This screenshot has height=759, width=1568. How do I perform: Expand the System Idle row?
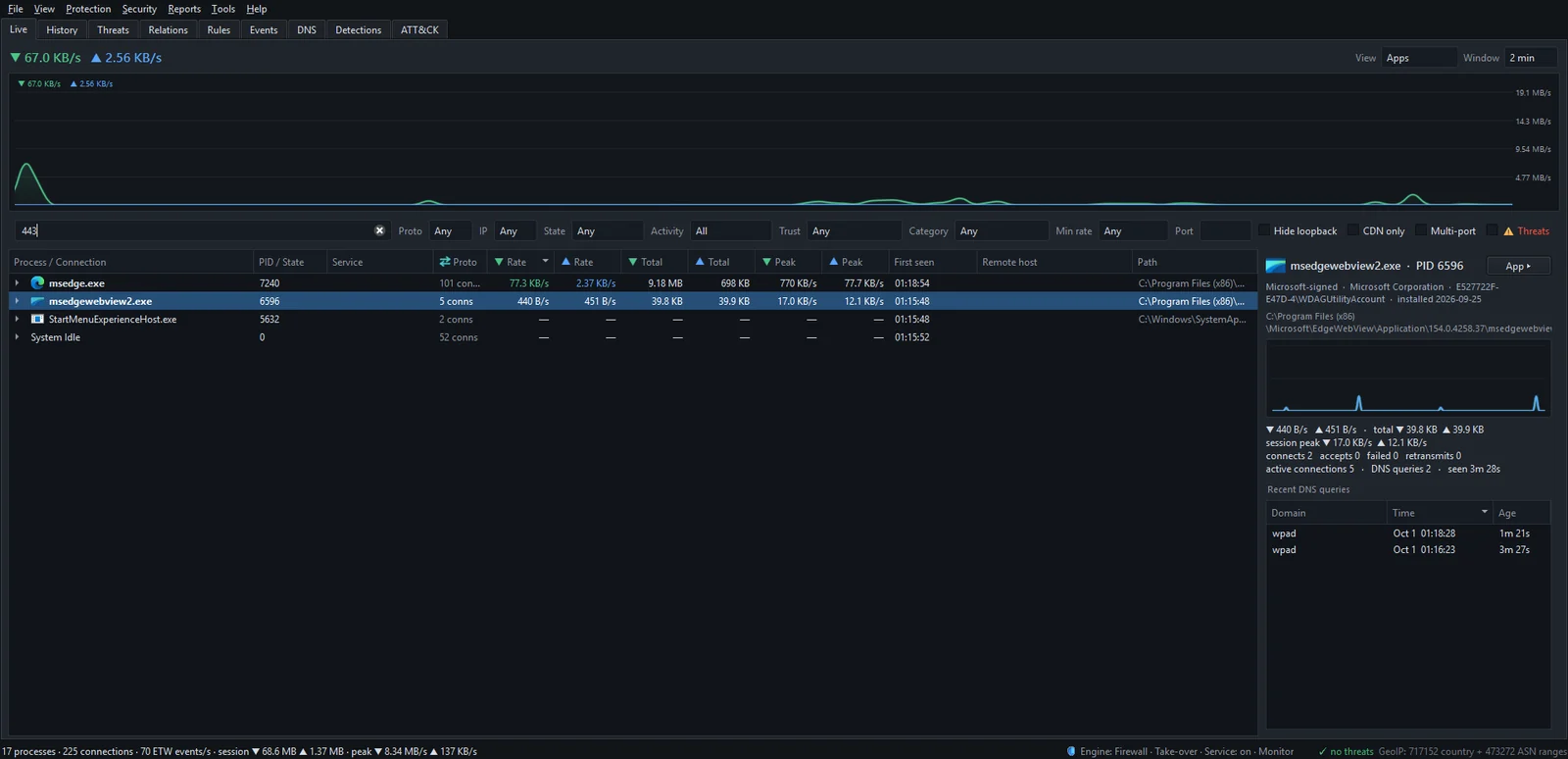(17, 337)
